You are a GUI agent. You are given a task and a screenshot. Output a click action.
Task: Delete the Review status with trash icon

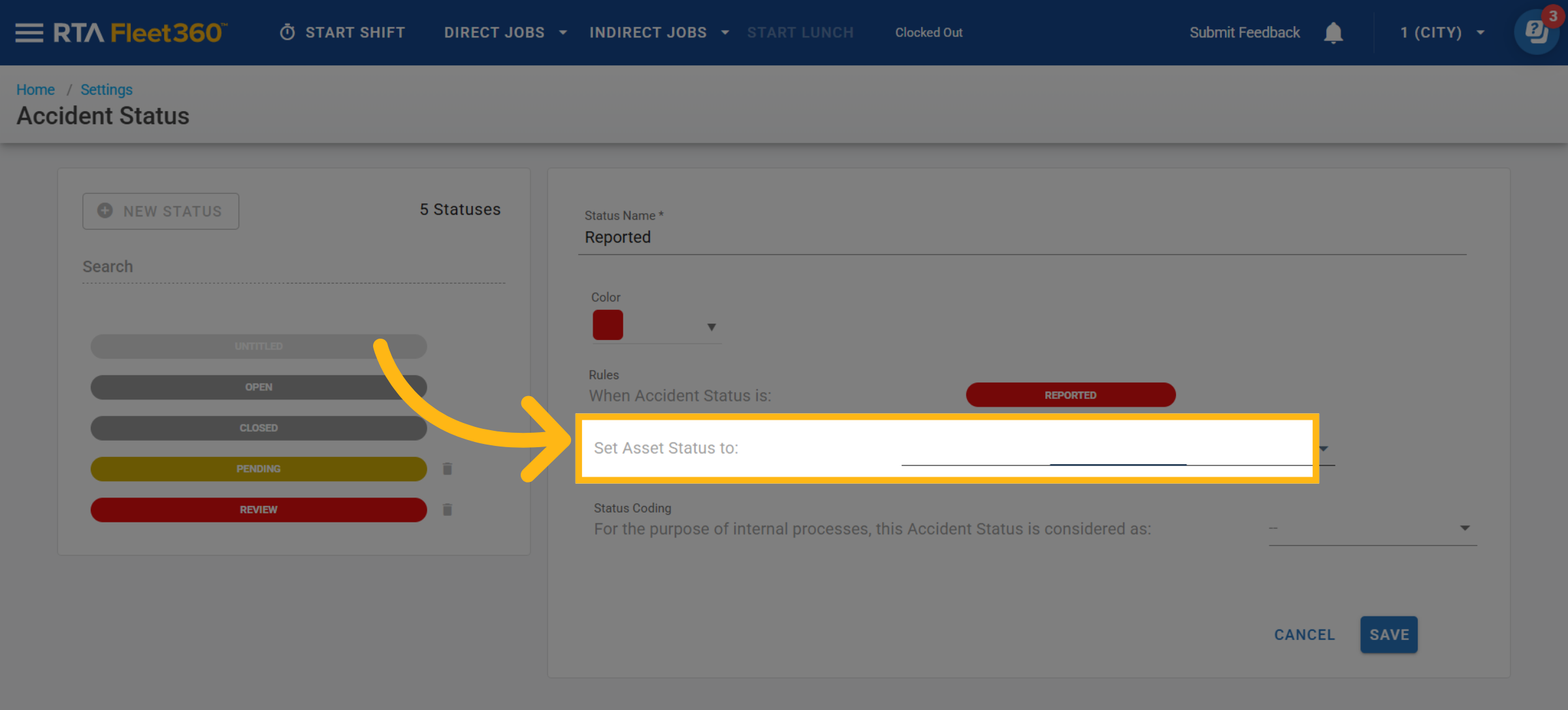click(448, 509)
